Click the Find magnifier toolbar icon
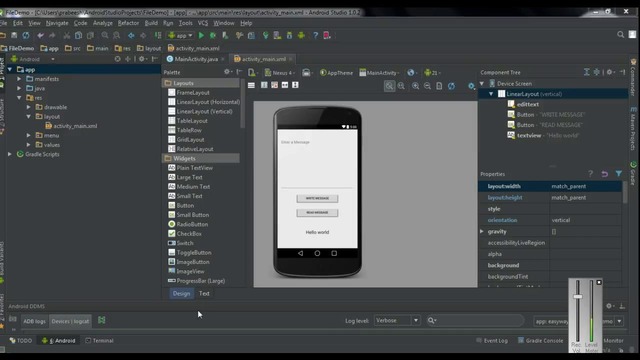Viewport: 640px width, 360px height. (105, 36)
